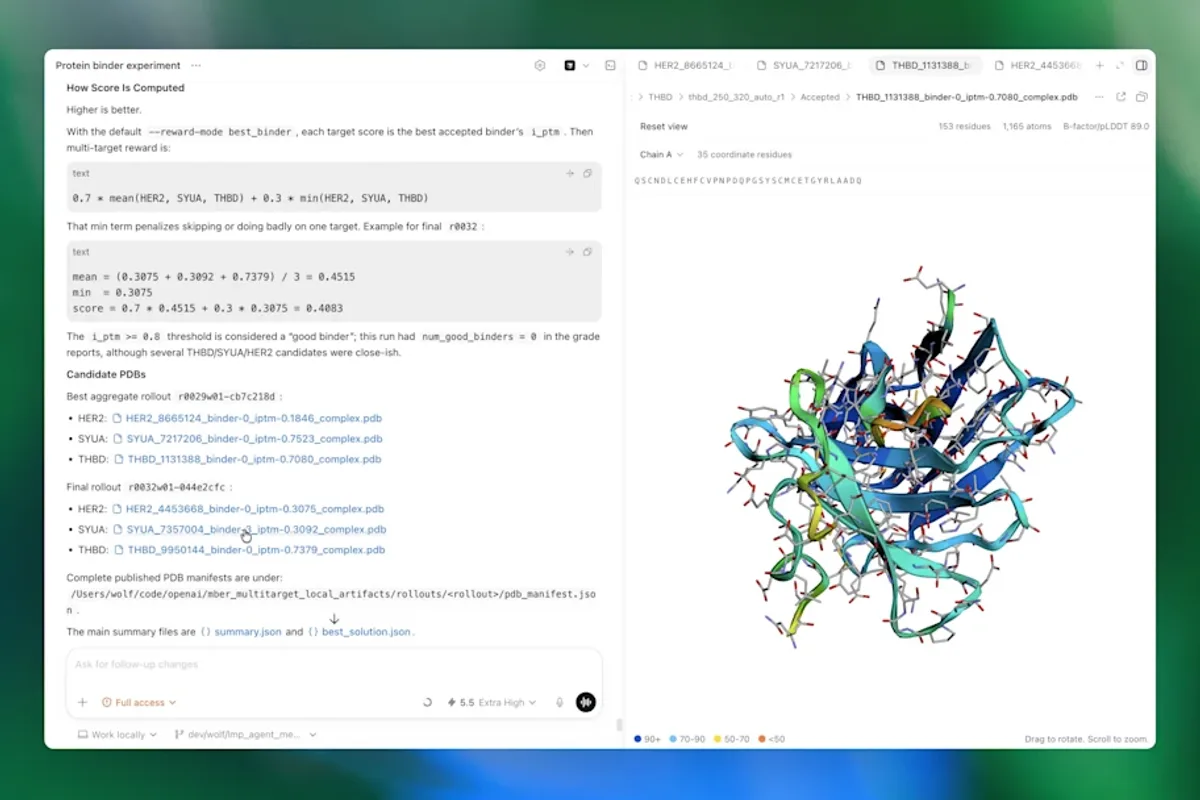Open the 5.5 Extra High model dropdown
Viewport: 1200px width, 800px height.
[492, 703]
